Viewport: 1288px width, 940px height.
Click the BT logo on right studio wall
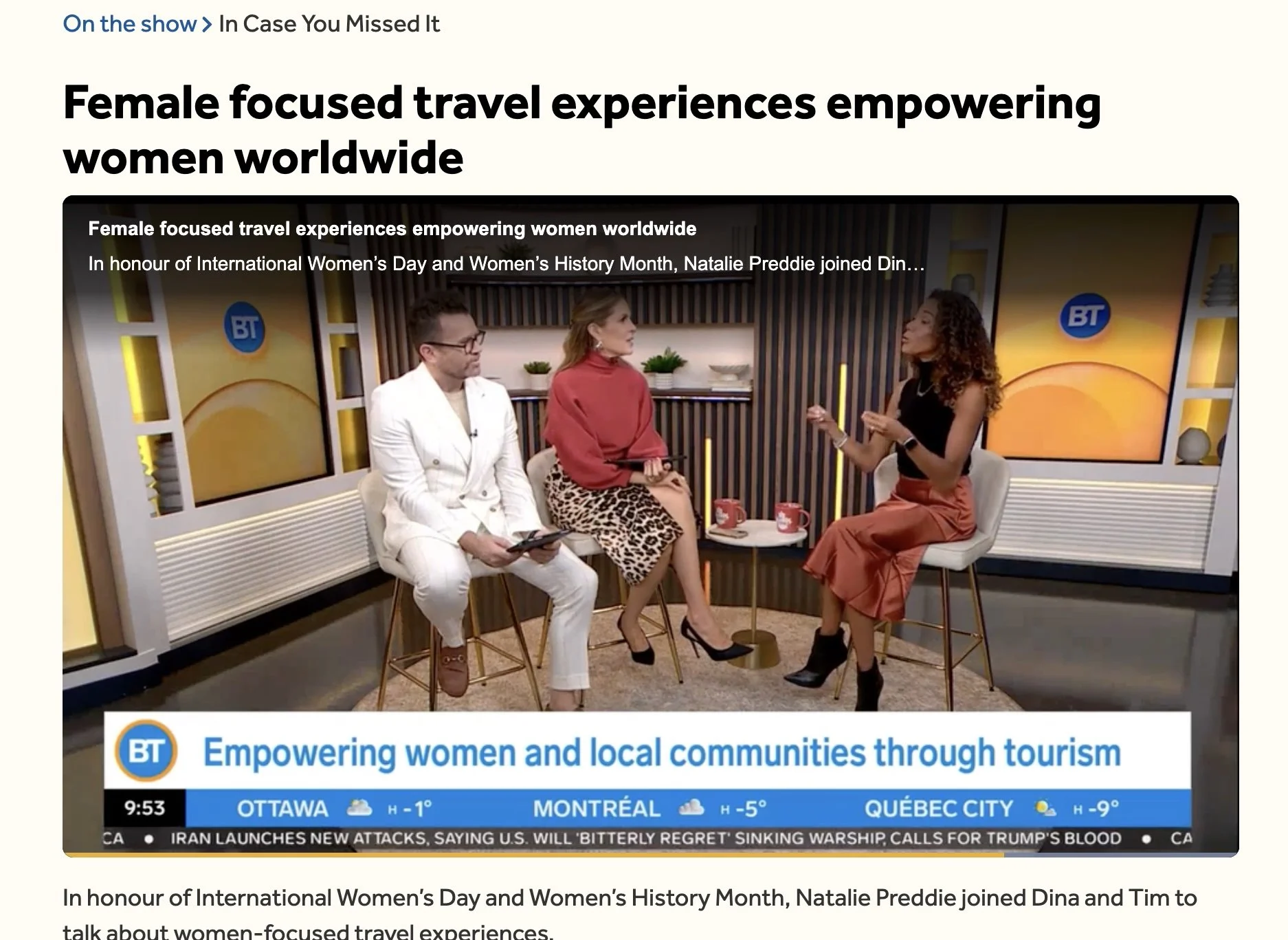(x=1085, y=317)
